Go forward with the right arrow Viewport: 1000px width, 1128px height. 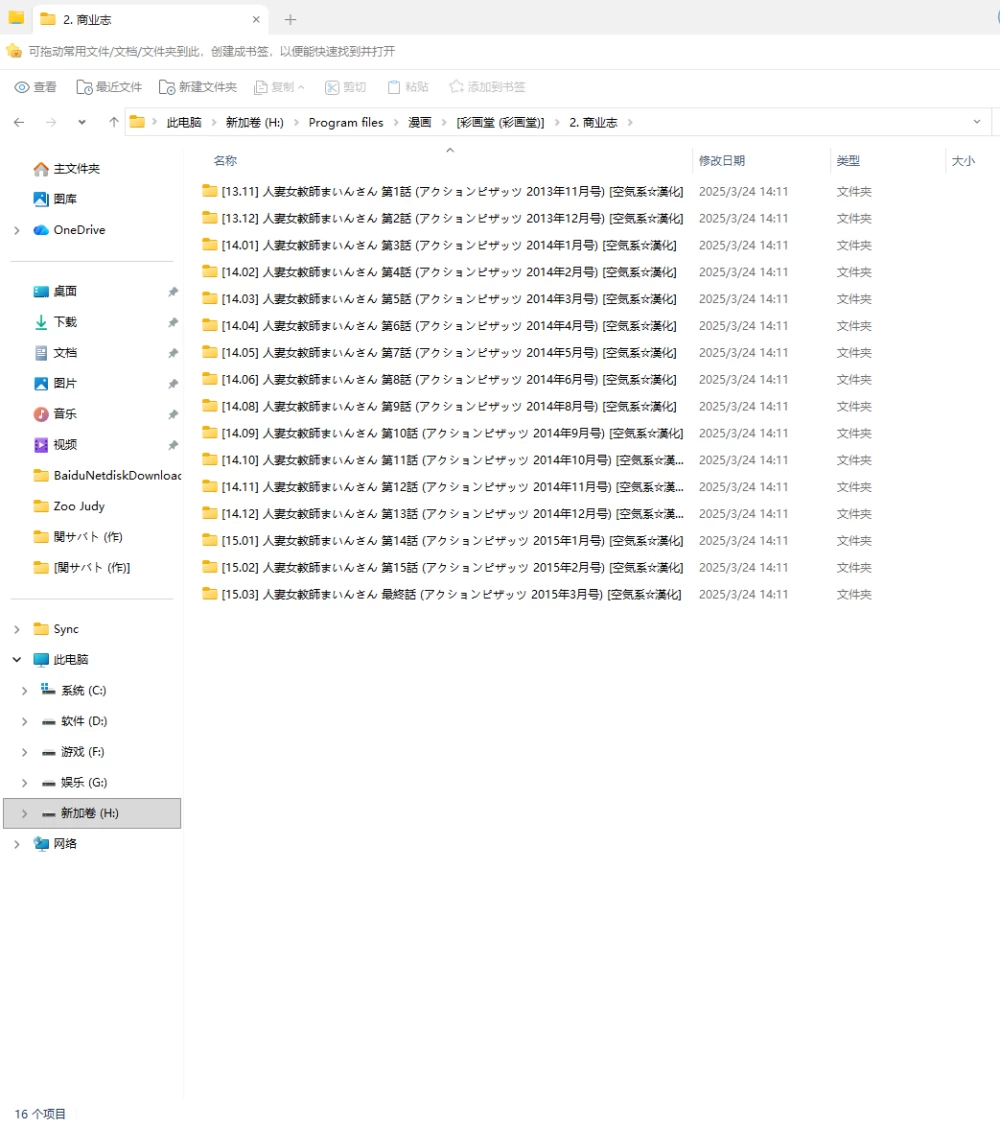point(51,122)
